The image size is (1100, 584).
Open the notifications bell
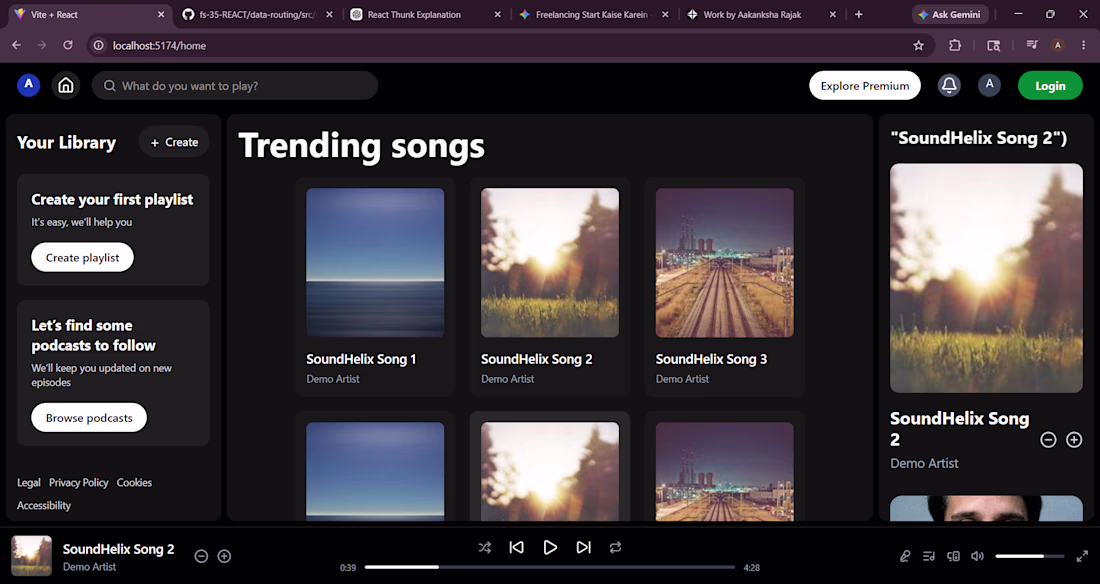click(x=949, y=86)
